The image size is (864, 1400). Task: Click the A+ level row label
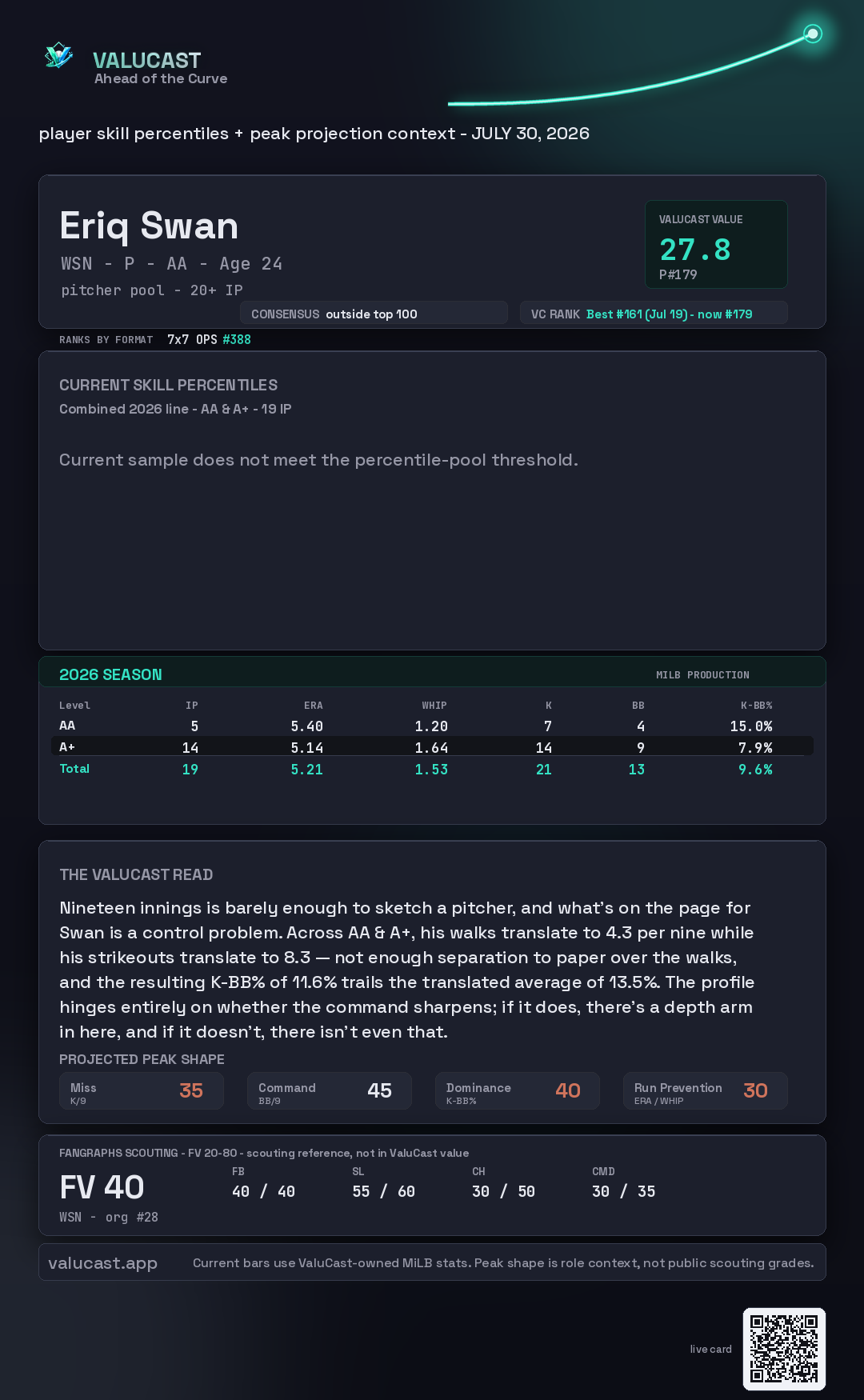[67, 747]
